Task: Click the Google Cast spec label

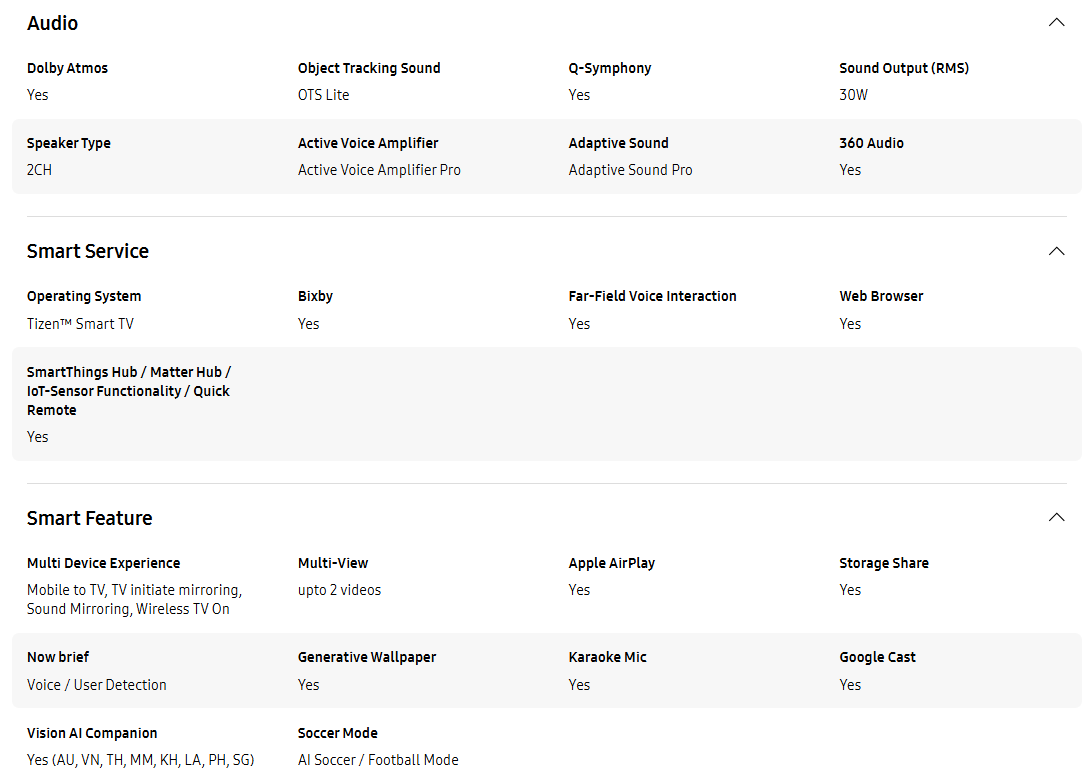Action: point(877,657)
